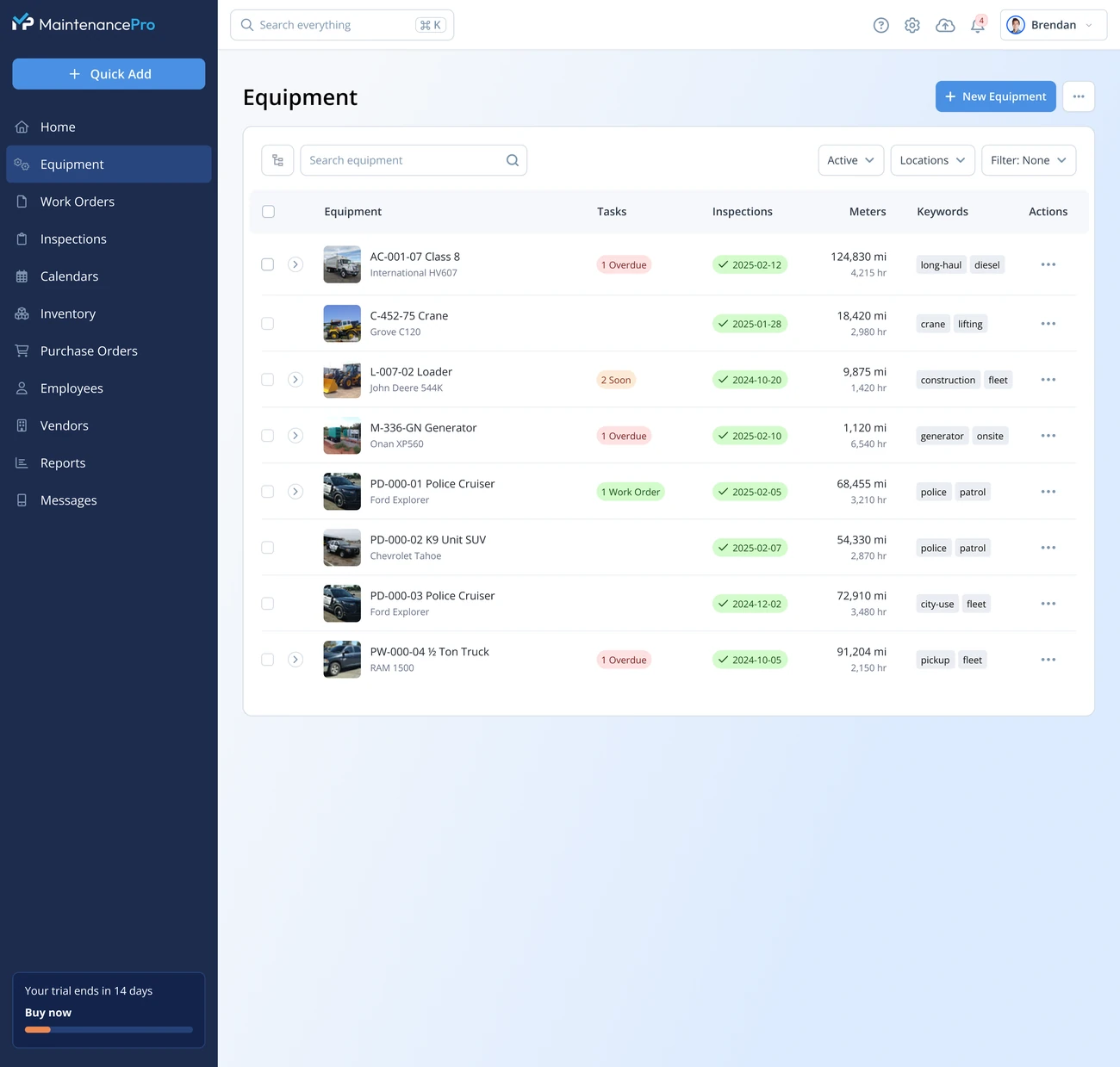Screen dimensions: 1120x1067
Task: Click the Messages icon in sidebar
Action: coord(22,500)
